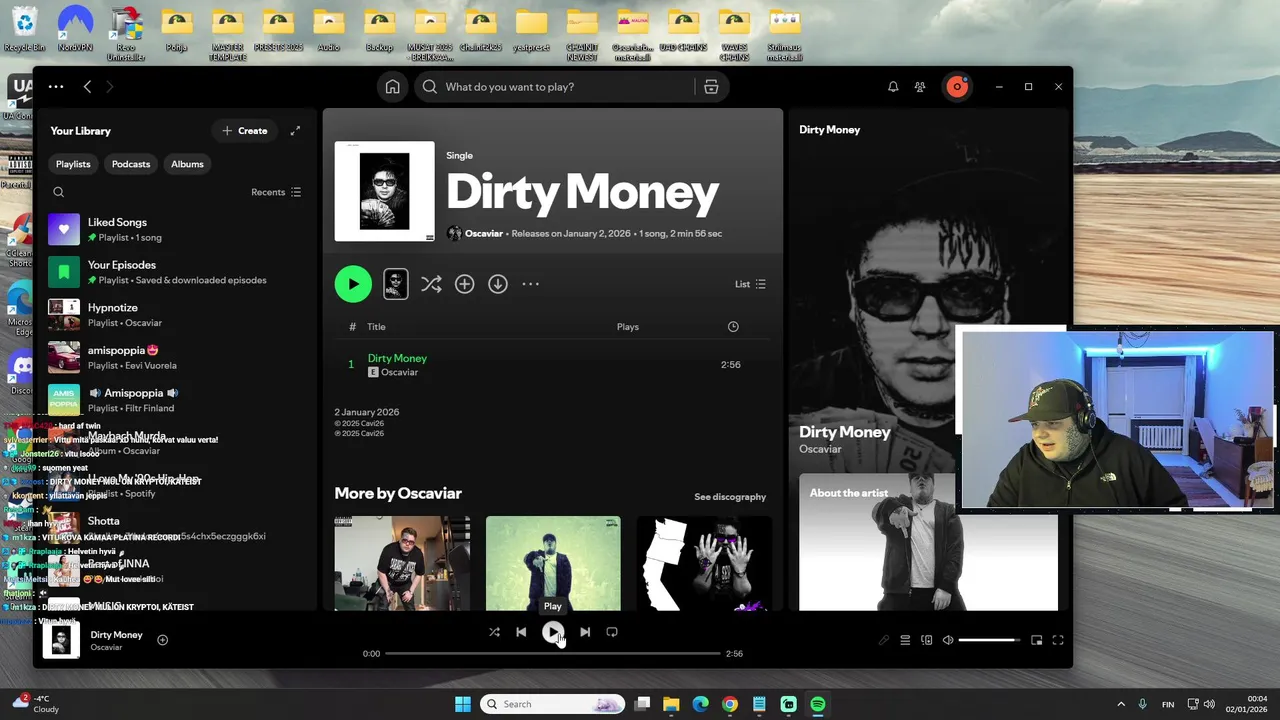This screenshot has height=720, width=1280.
Task: Open third album with purple hands cover
Action: (x=704, y=563)
